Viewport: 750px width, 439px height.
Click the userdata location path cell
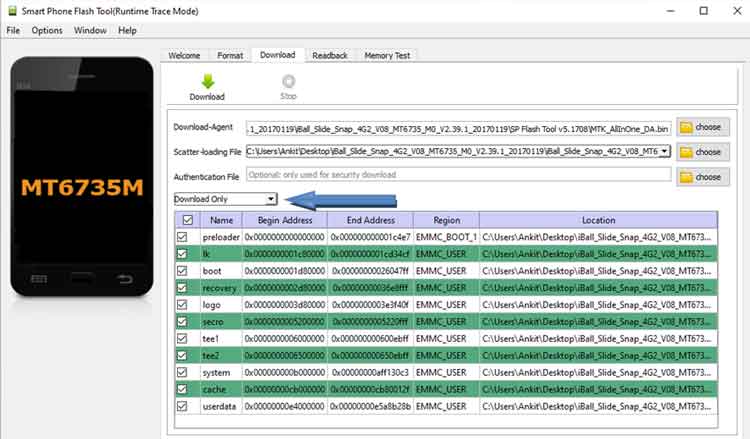[x=598, y=406]
